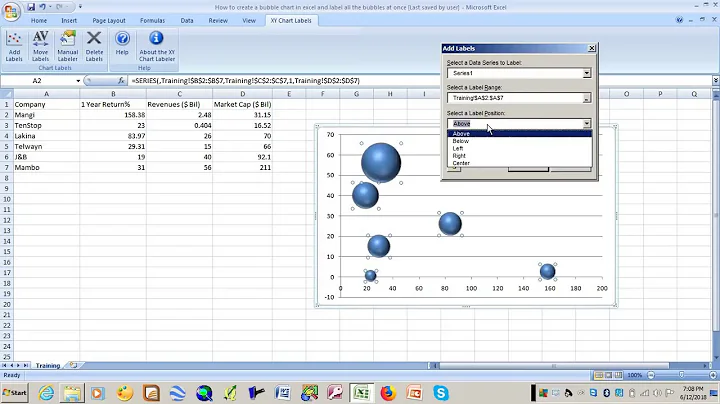The image size is (720, 404).
Task: Switch to Page Layout view in status bar
Action: tap(609, 375)
